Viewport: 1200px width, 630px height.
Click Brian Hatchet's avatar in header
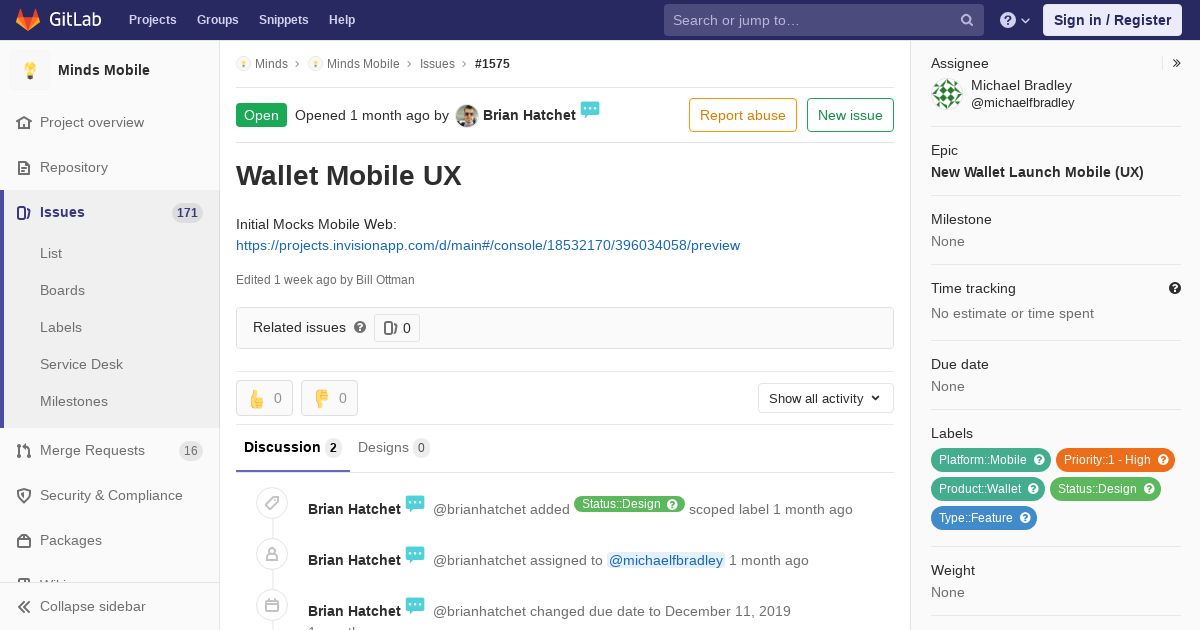(x=466, y=115)
